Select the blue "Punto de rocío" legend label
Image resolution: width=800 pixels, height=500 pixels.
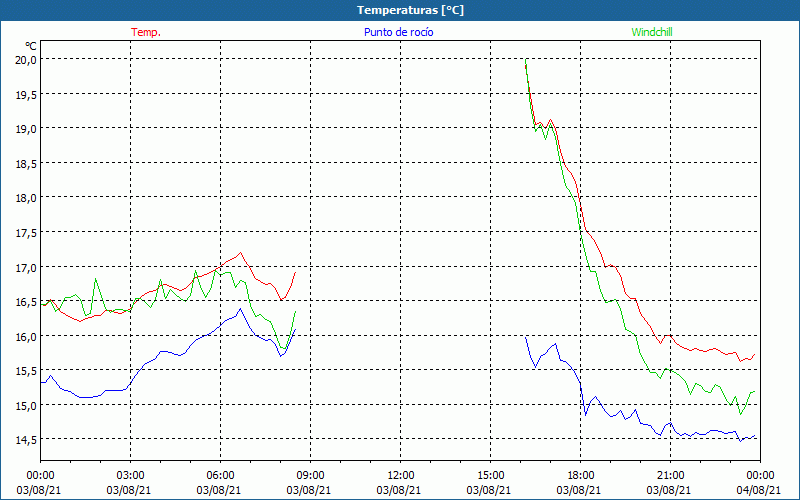(x=398, y=32)
